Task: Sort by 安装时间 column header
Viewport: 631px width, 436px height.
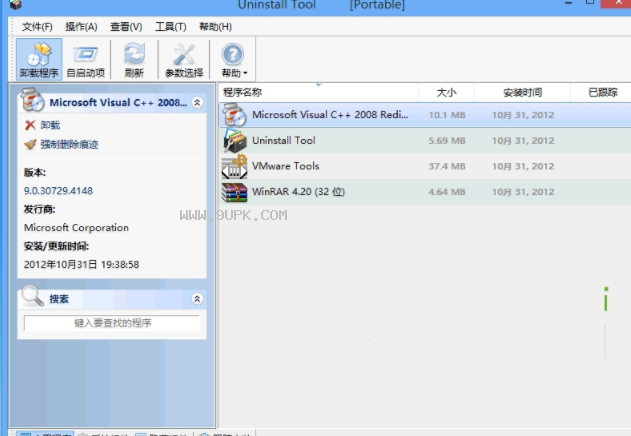Action: [522, 93]
